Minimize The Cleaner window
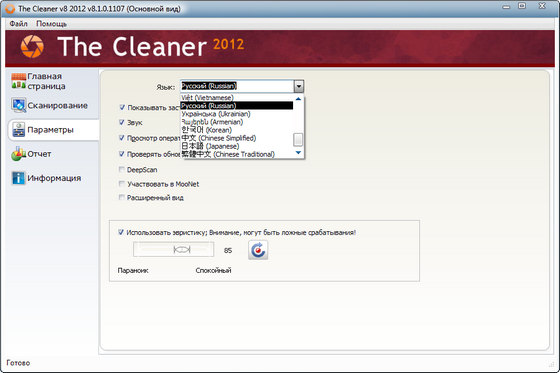The height and width of the screenshot is (373, 560). pyautogui.click(x=506, y=6)
